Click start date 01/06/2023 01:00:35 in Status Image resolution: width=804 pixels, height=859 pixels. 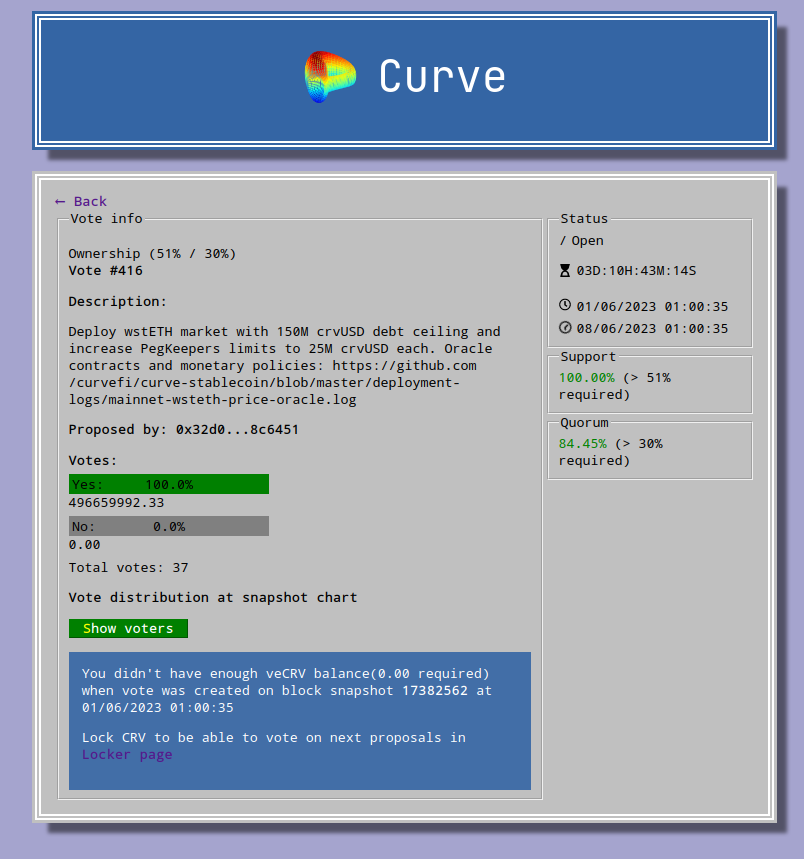point(652,307)
